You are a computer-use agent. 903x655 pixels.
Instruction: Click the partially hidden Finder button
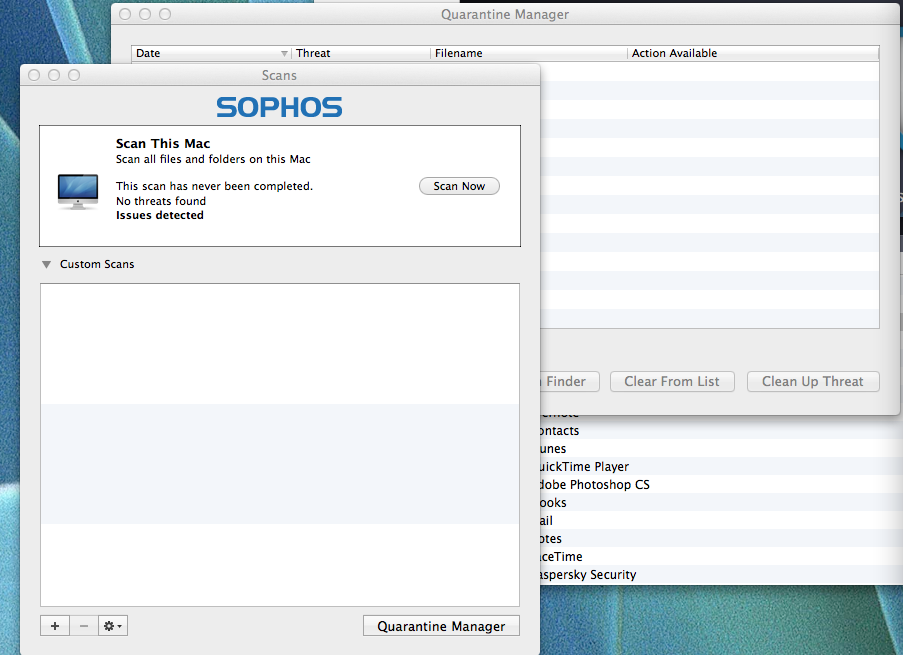point(570,381)
